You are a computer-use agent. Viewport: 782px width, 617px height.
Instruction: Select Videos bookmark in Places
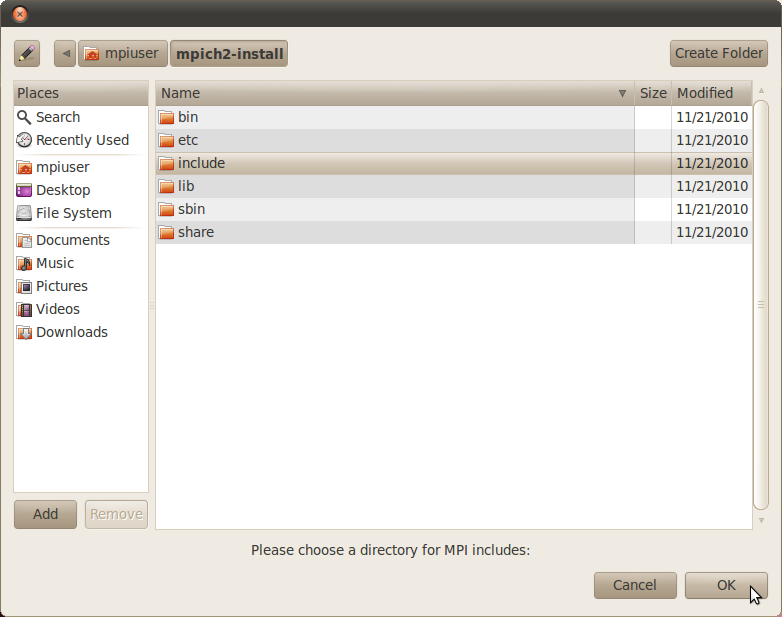click(x=81, y=309)
